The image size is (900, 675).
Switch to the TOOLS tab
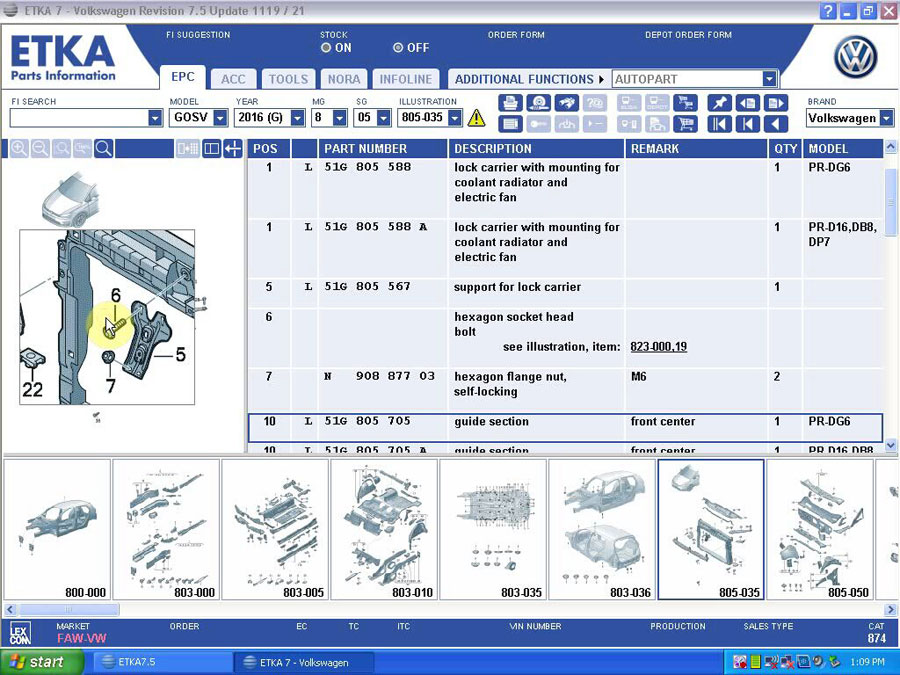coord(288,79)
